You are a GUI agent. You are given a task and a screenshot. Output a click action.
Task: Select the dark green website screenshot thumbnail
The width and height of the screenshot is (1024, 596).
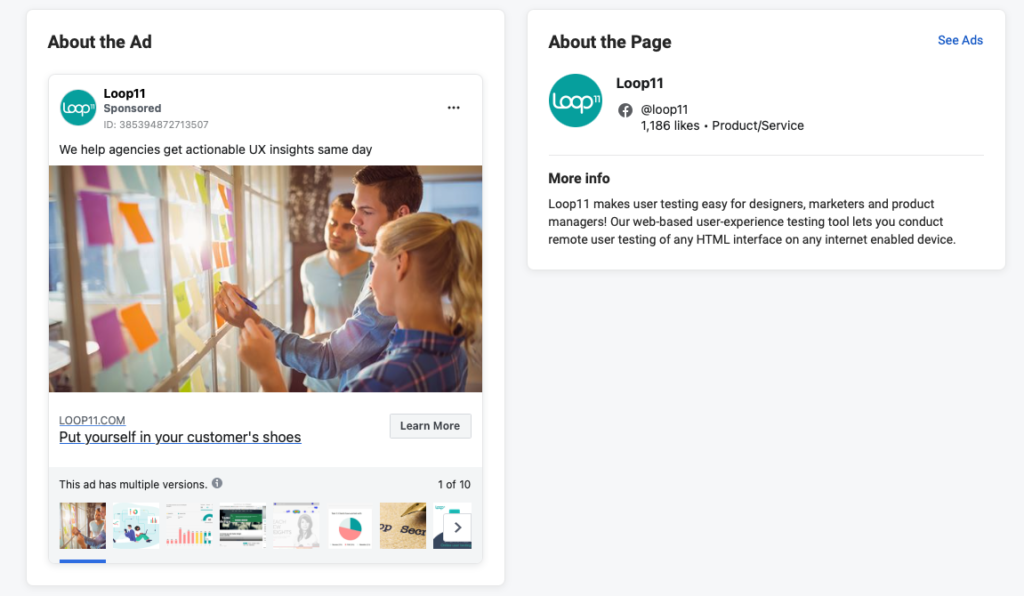243,526
